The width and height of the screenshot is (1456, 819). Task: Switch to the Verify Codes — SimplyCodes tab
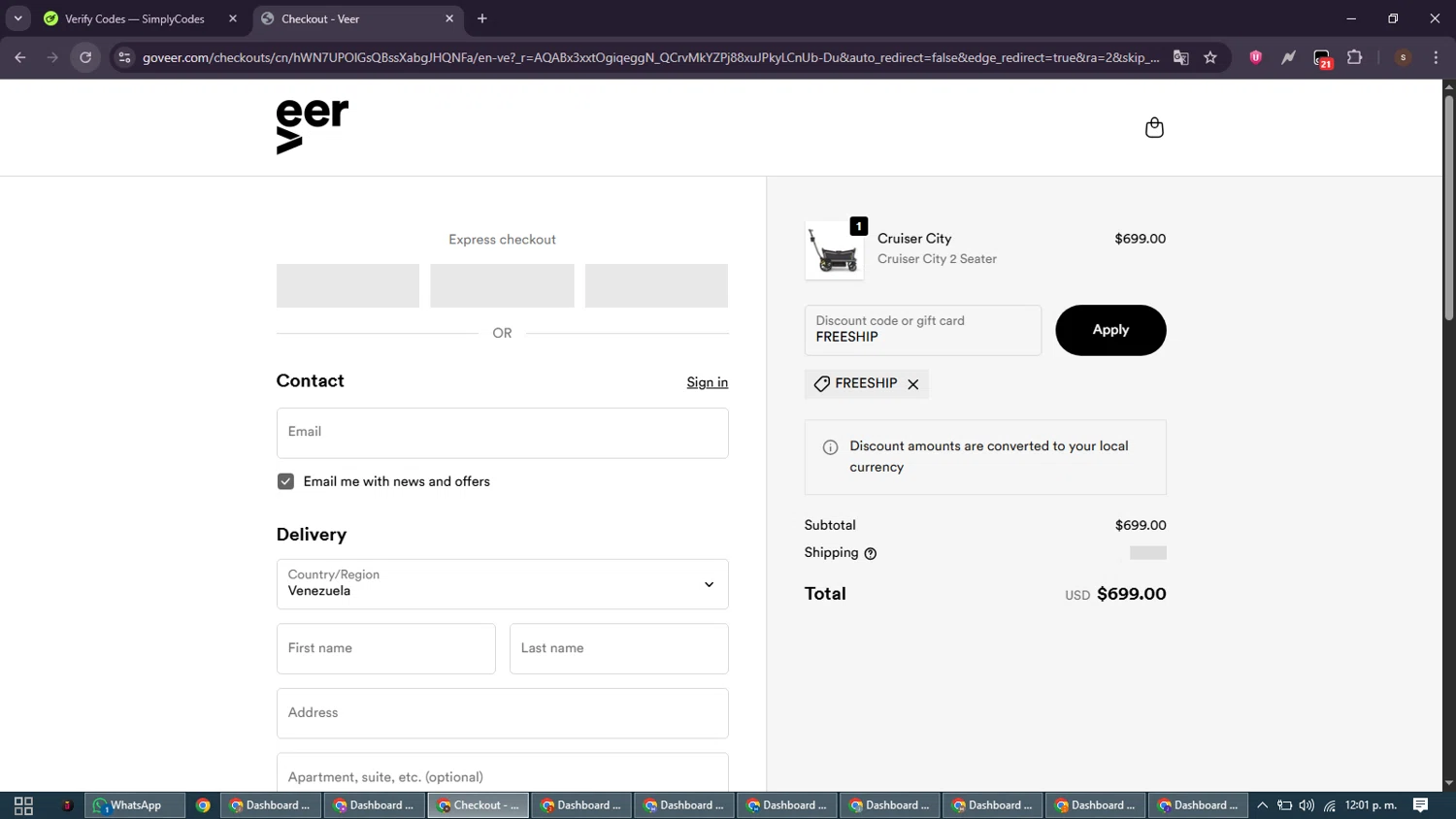click(x=142, y=18)
